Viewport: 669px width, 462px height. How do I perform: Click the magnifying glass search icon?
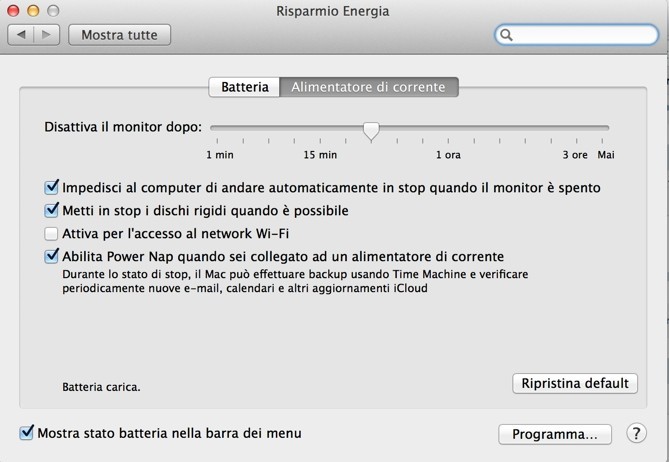pyautogui.click(x=507, y=35)
